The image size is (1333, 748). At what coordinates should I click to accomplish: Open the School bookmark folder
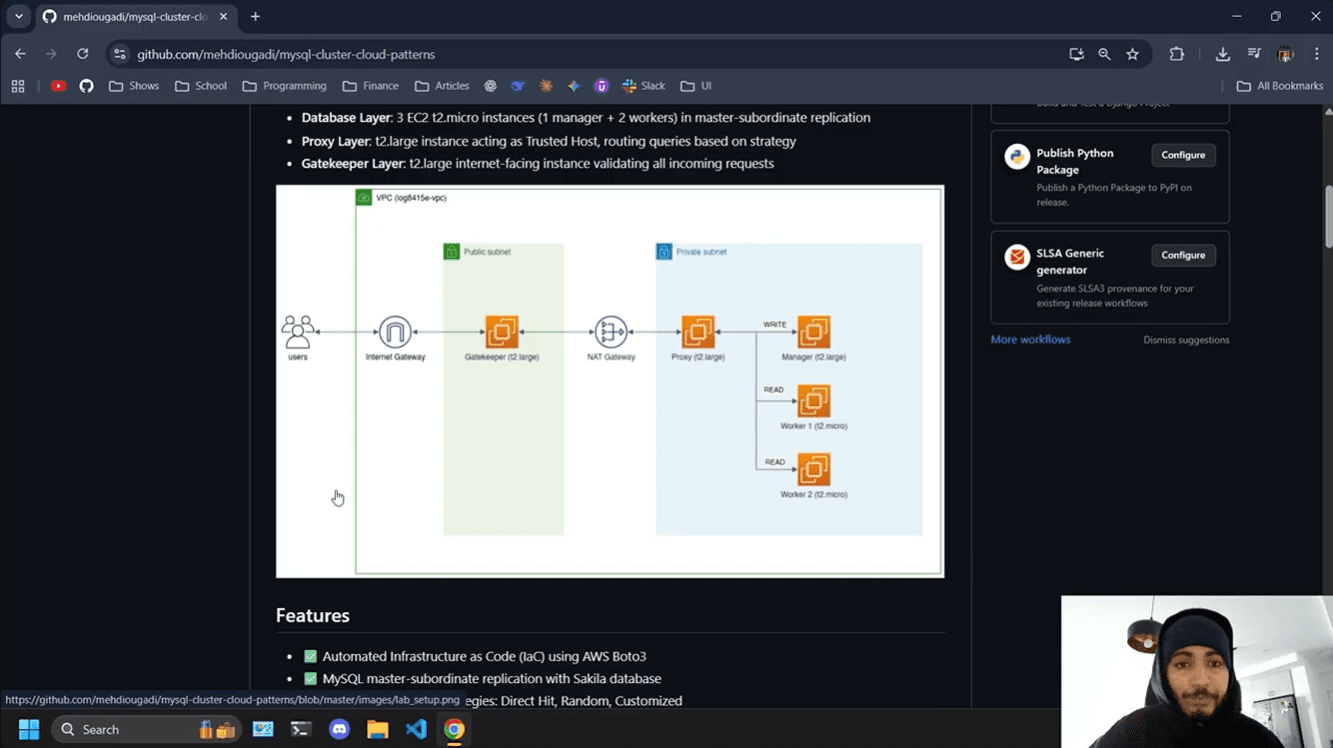pyautogui.click(x=201, y=86)
